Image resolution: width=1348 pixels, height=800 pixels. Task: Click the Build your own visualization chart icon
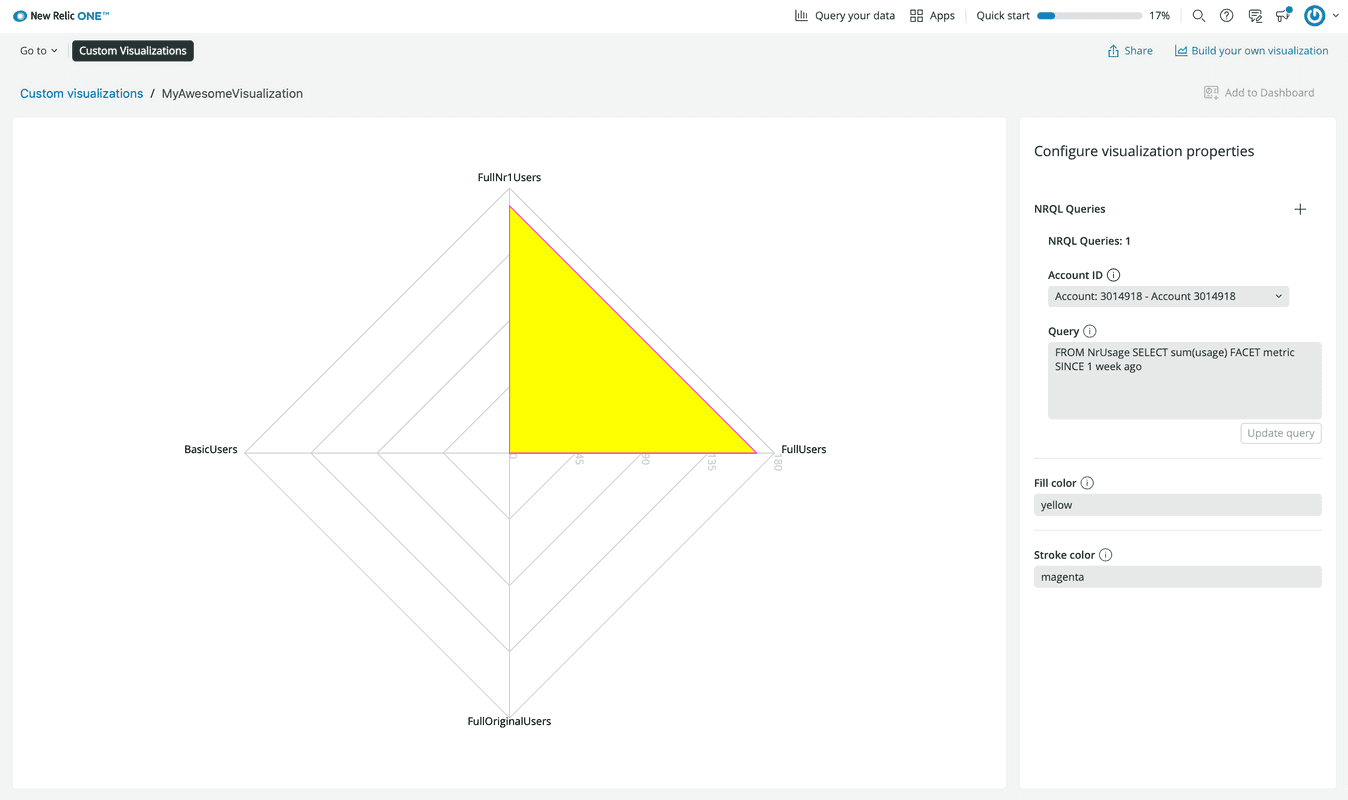click(1181, 50)
